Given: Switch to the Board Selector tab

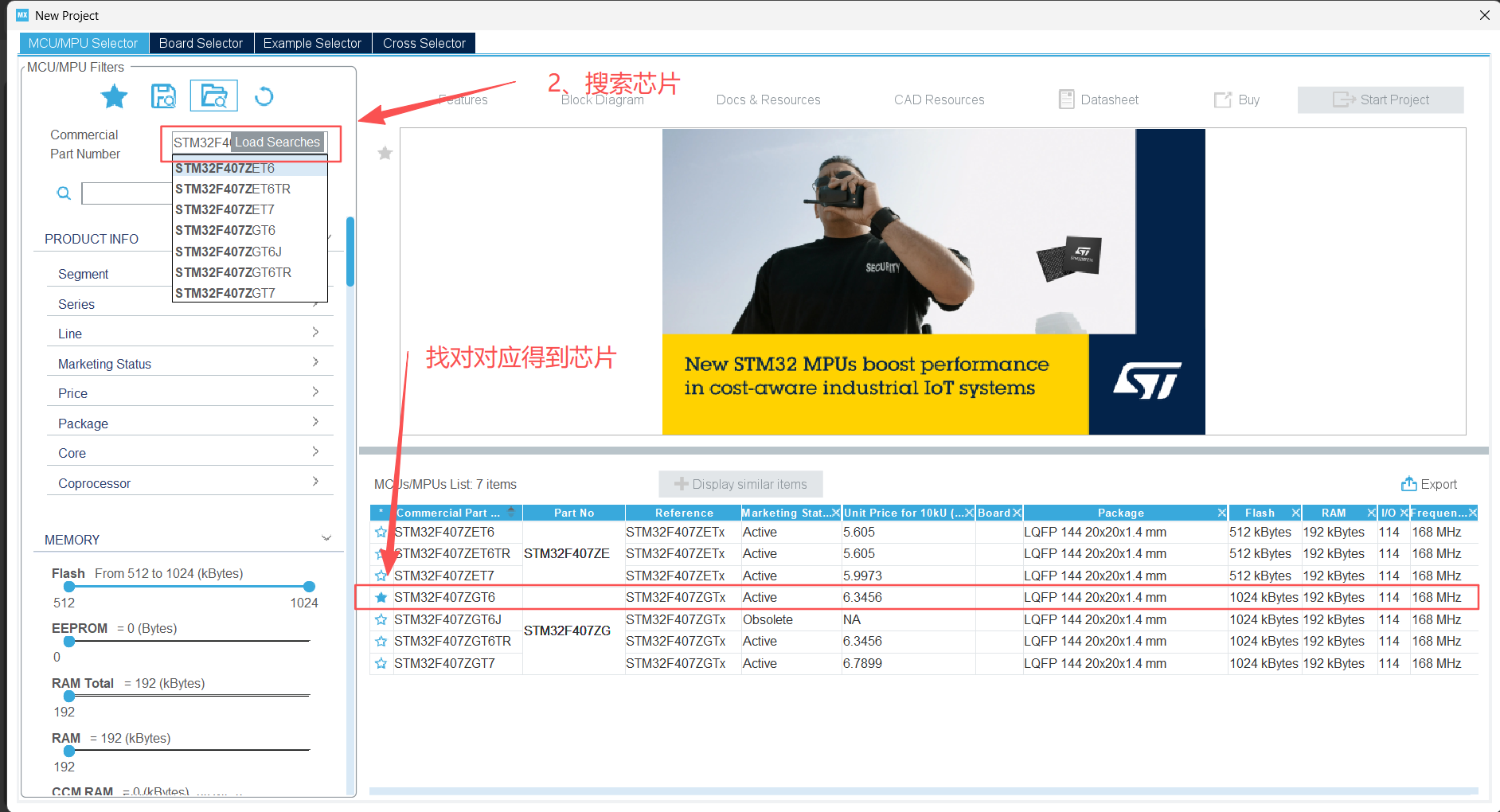Looking at the screenshot, I should 201,43.
